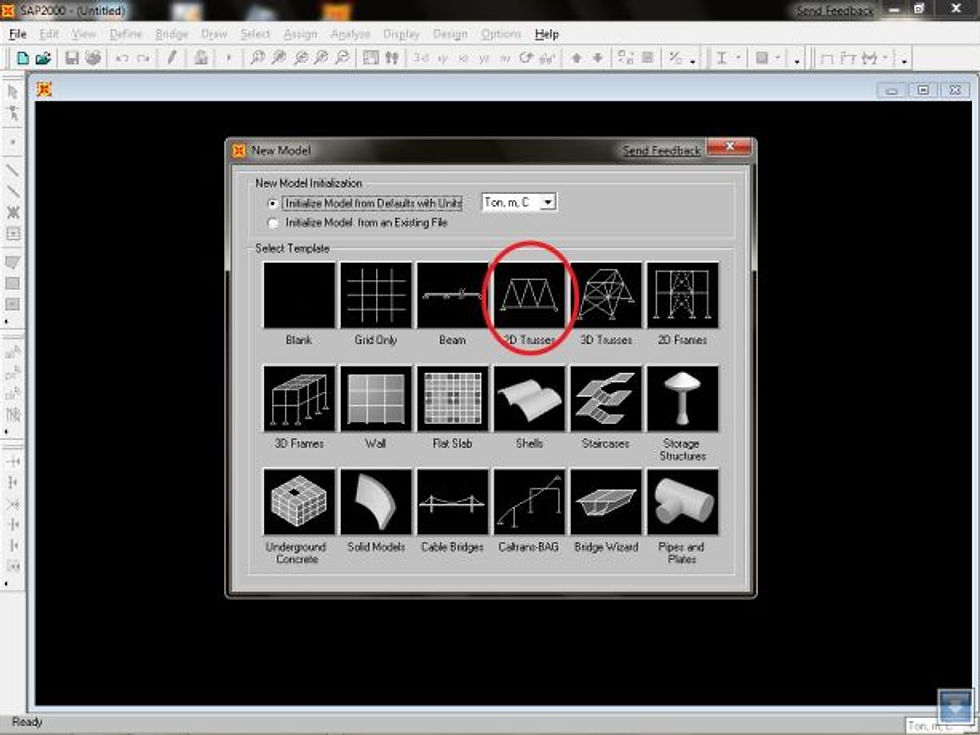Open the View menu
The height and width of the screenshot is (735, 980).
coord(84,34)
